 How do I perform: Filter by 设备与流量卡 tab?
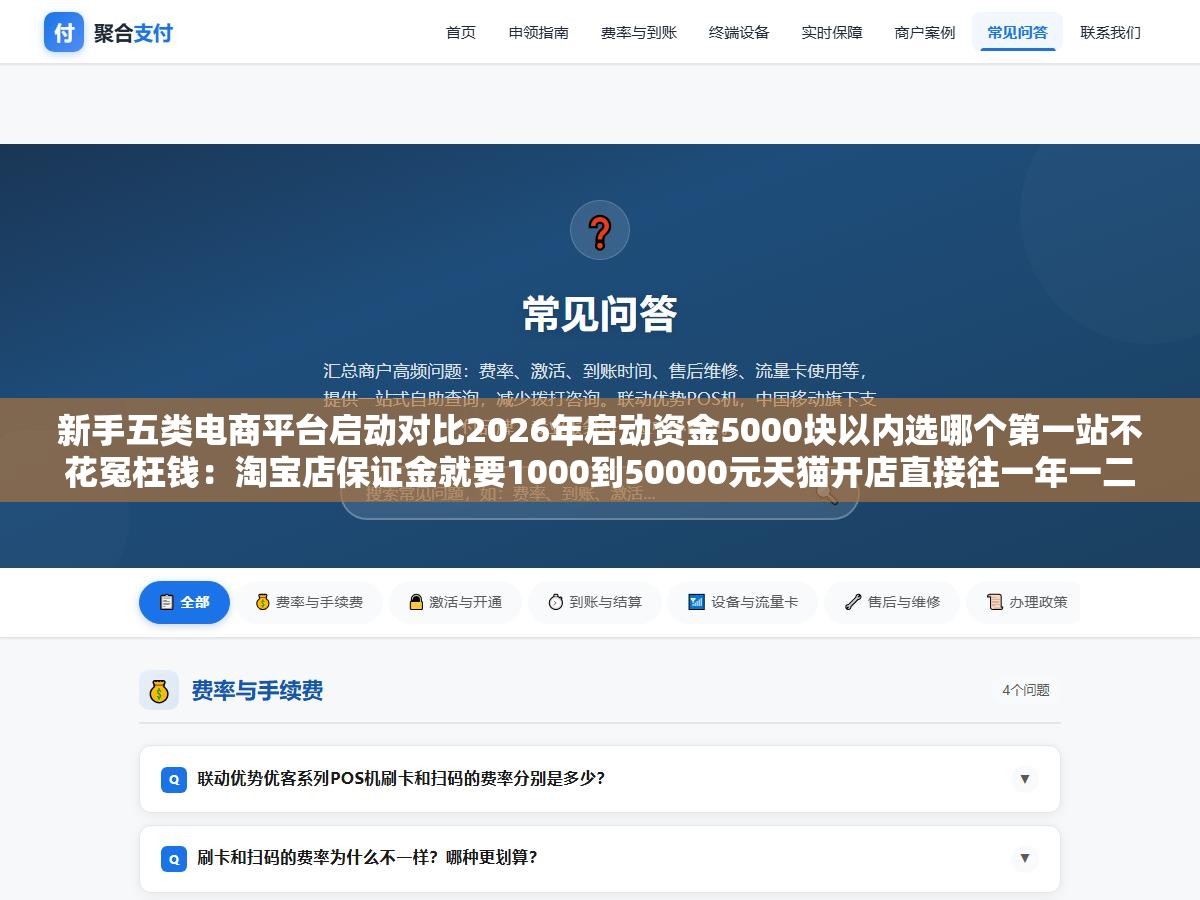pos(743,602)
